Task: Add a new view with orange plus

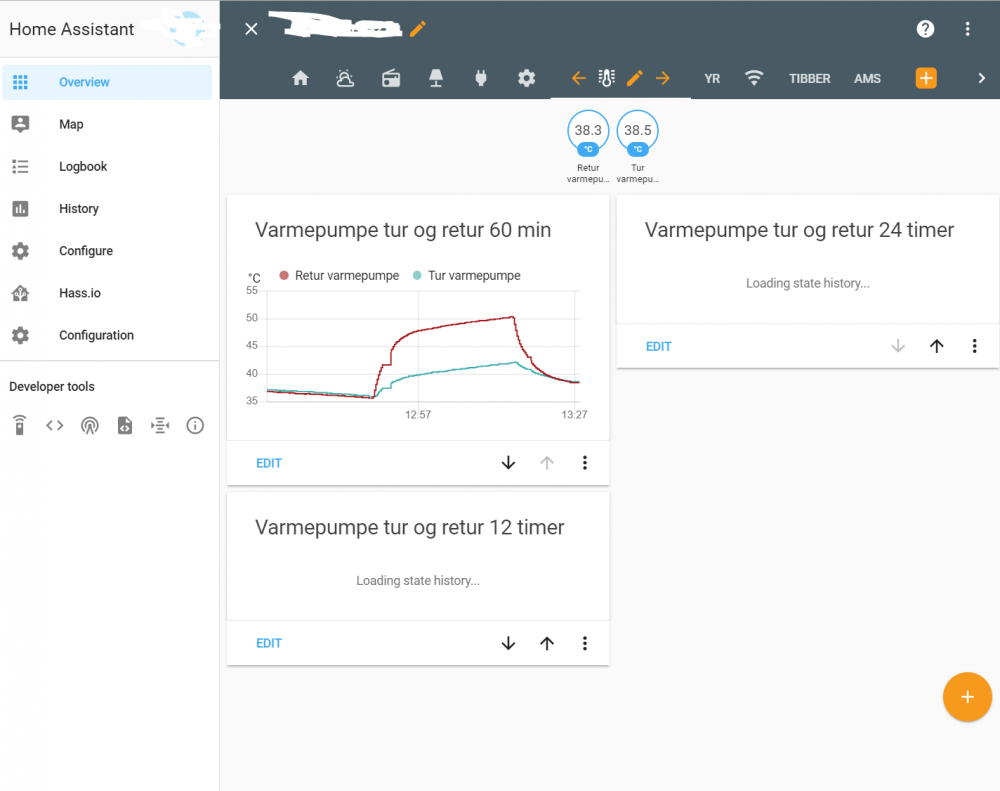Action: [x=926, y=78]
